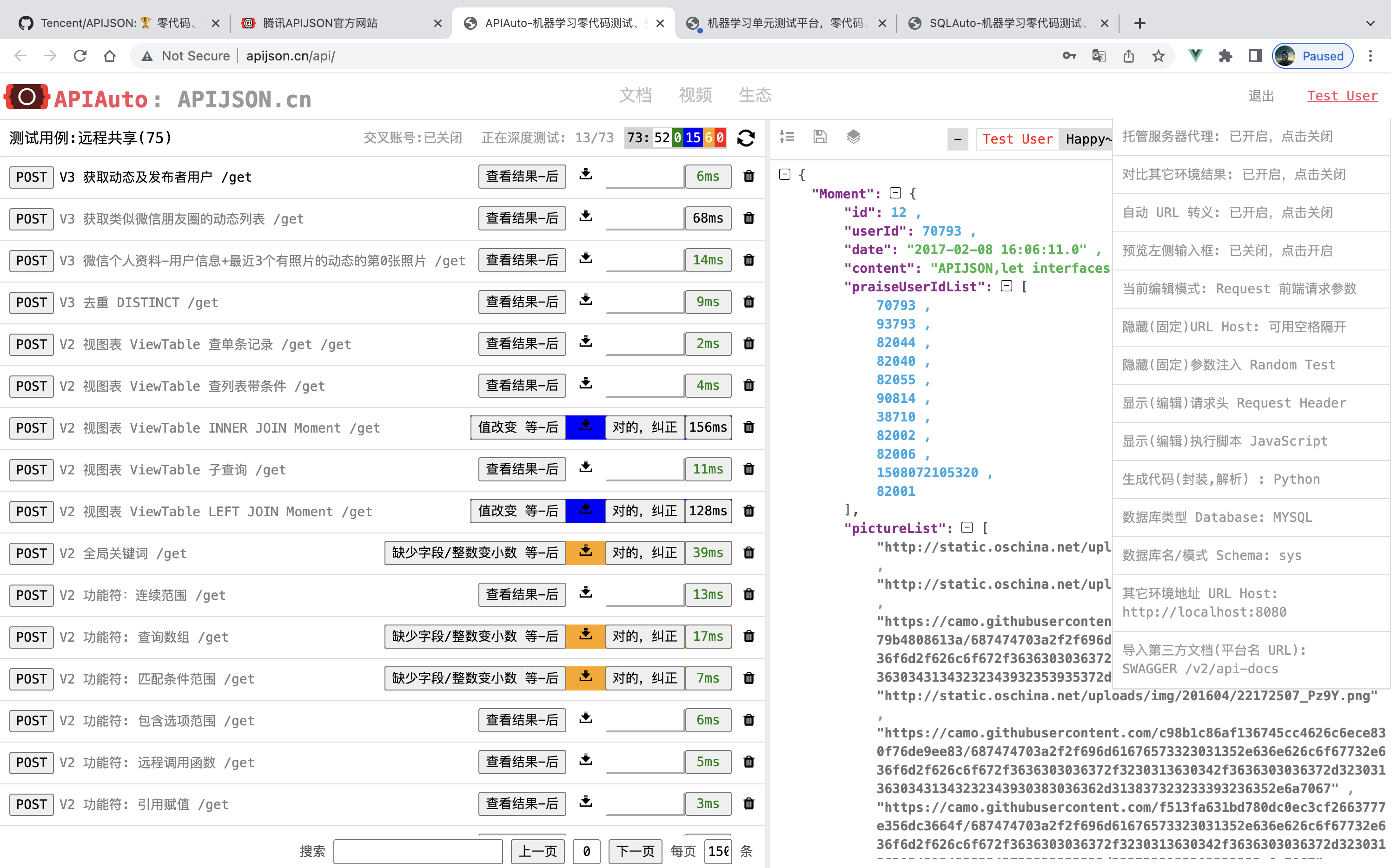Viewport: 1391px width, 868px height.
Task: Collapse the pictureList array node
Action: coord(968,527)
